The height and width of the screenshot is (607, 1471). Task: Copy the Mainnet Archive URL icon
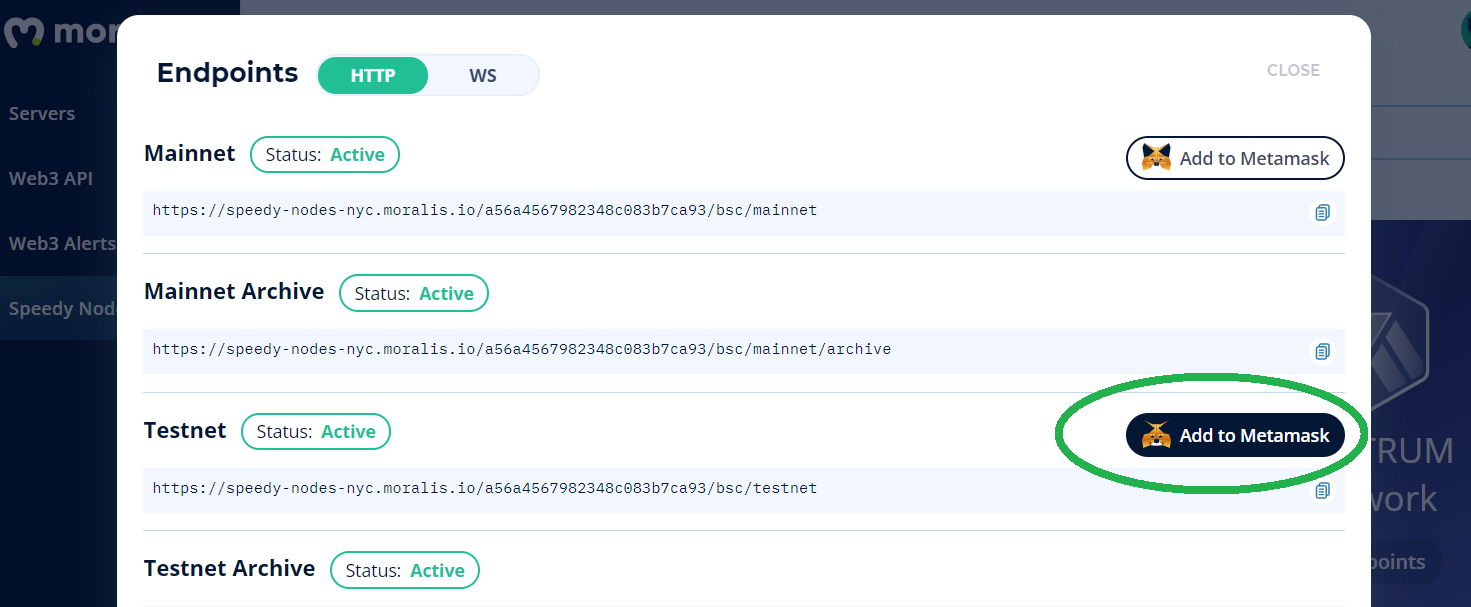click(x=1322, y=351)
